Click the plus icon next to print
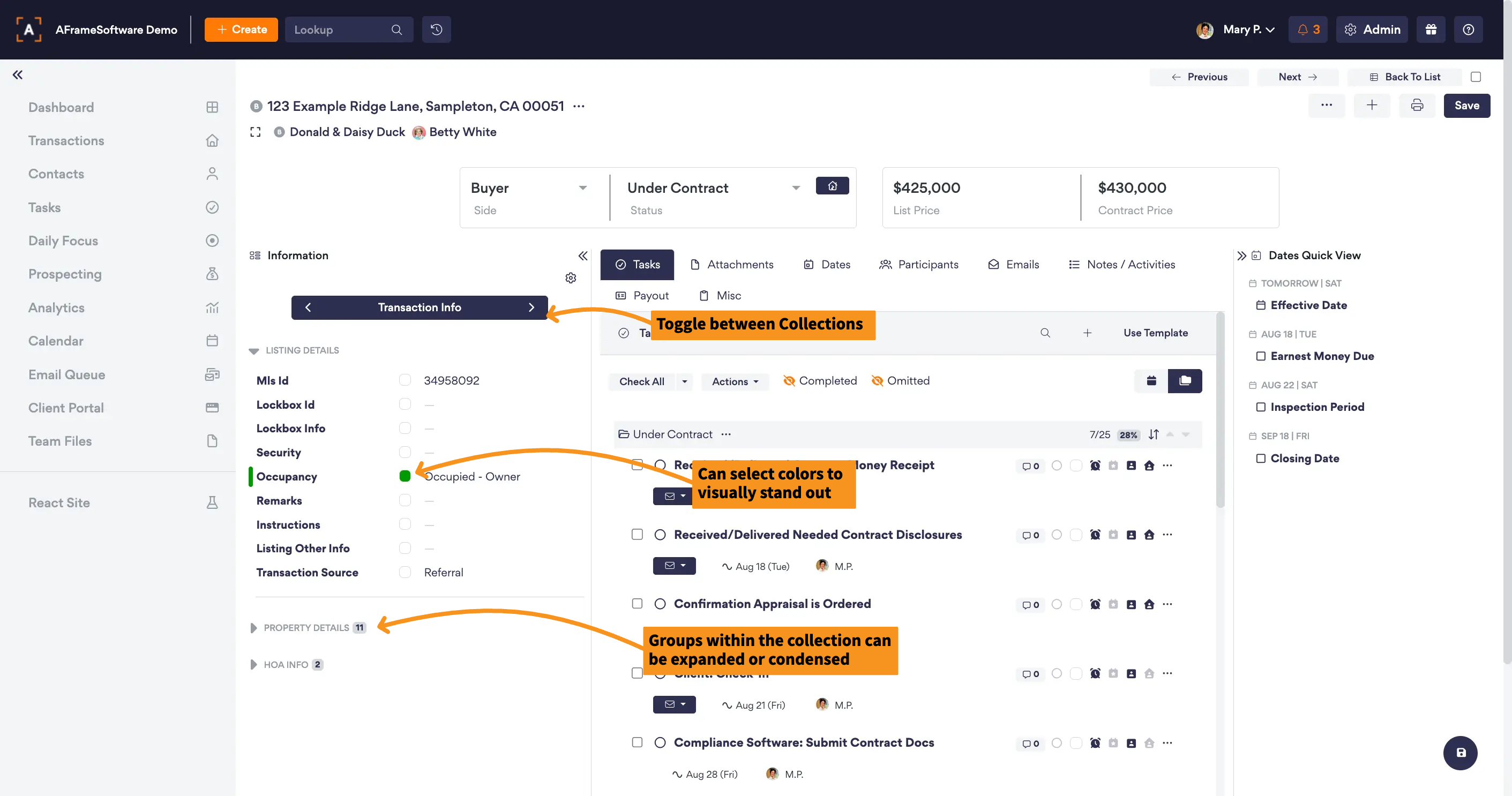Viewport: 1512px width, 796px height. point(1372,106)
